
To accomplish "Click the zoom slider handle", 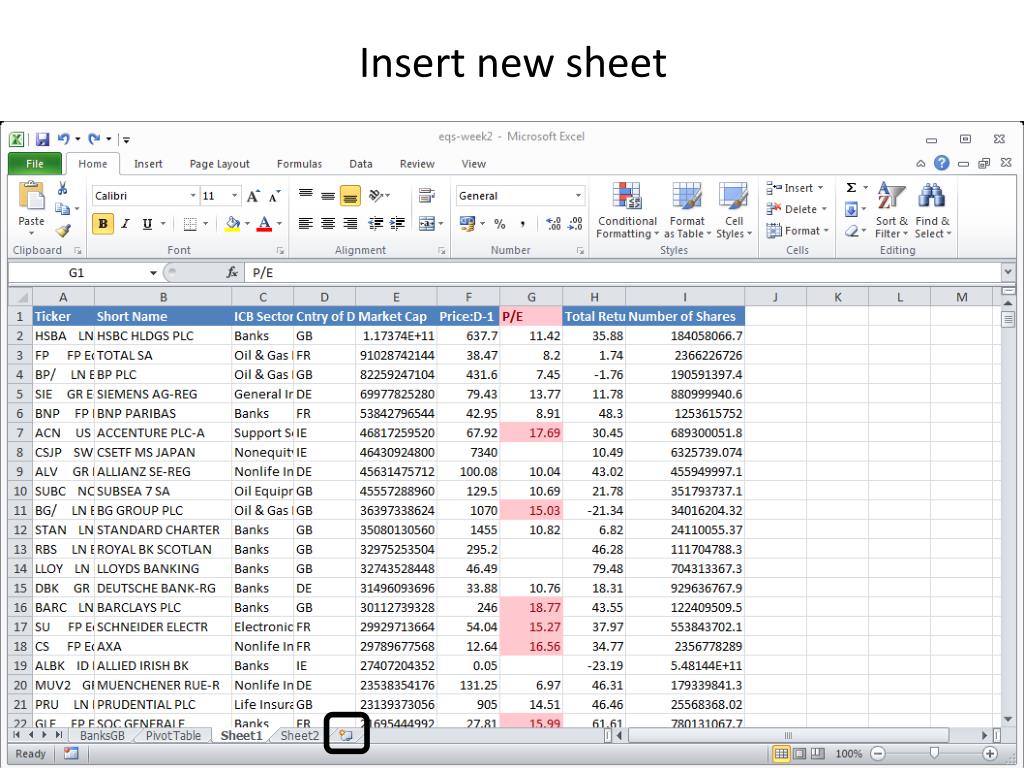I will 934,754.
